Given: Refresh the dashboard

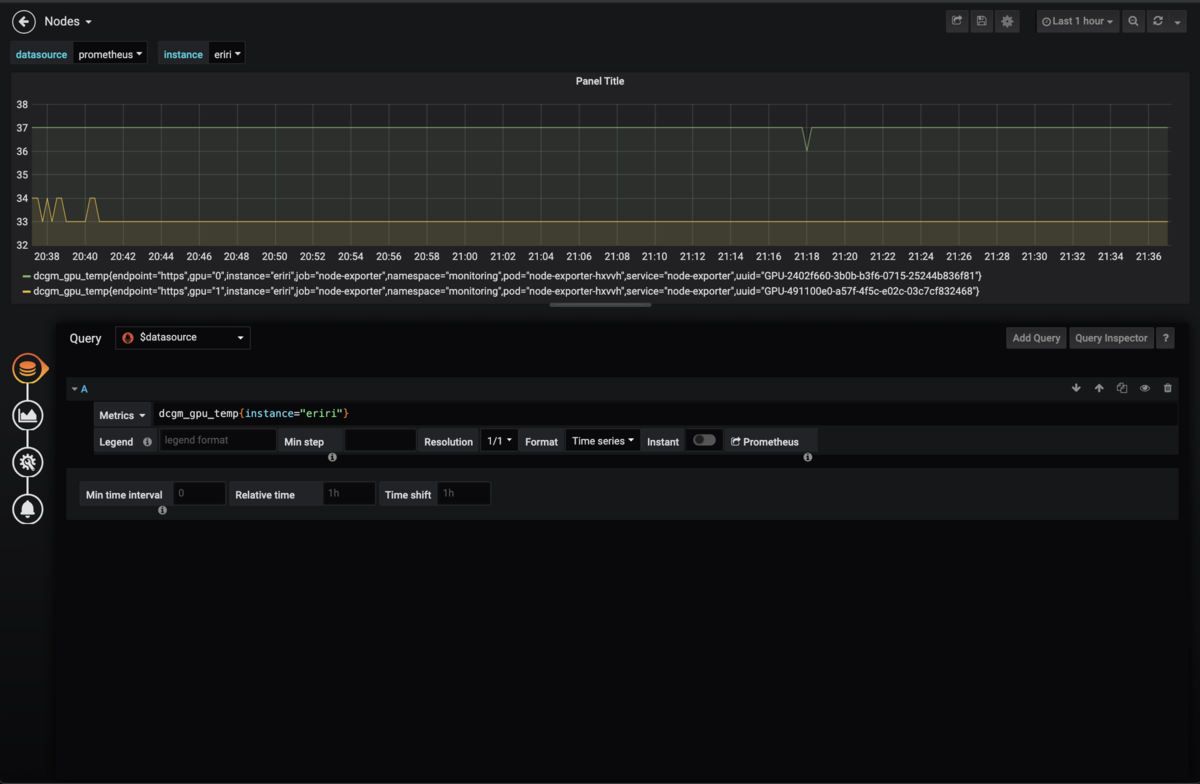Looking at the screenshot, I should click(x=1157, y=21).
